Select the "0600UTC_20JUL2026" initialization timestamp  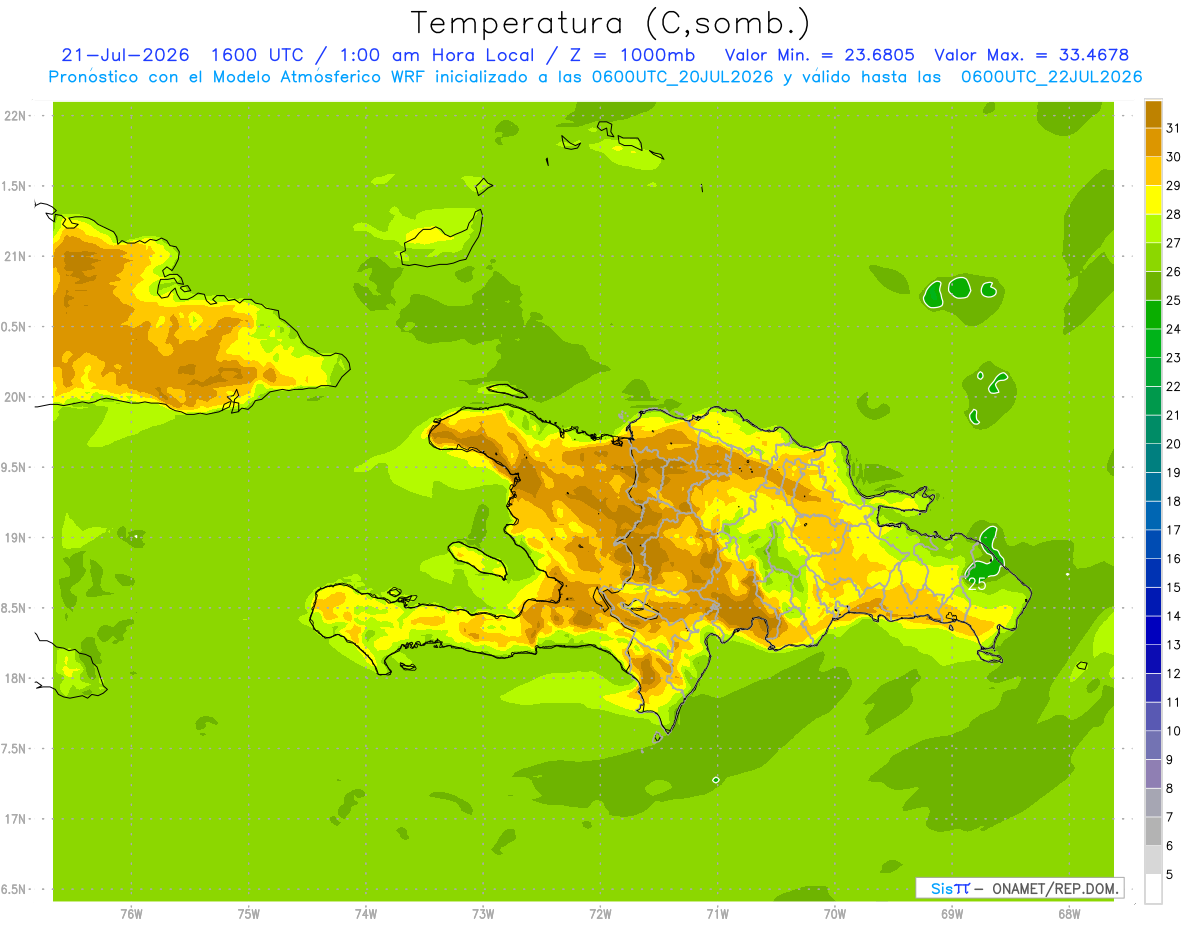coord(681,77)
